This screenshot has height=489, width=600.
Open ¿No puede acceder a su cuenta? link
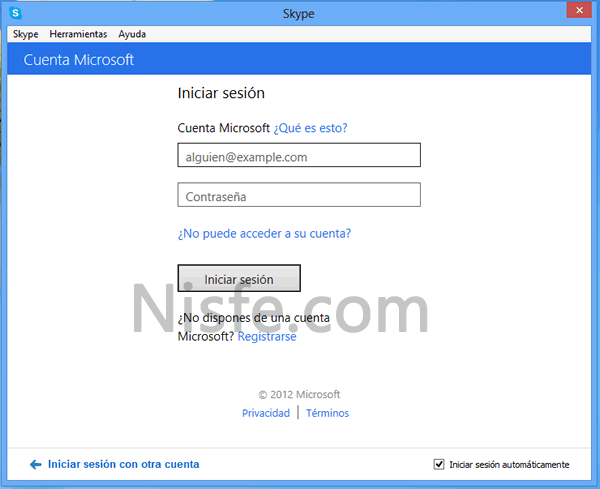[264, 233]
